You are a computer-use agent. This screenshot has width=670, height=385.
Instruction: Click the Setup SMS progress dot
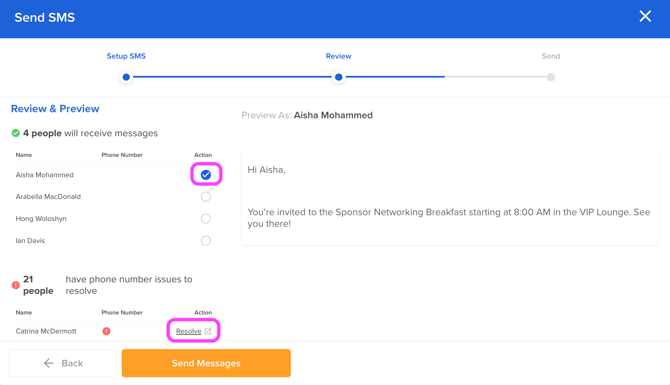126,77
